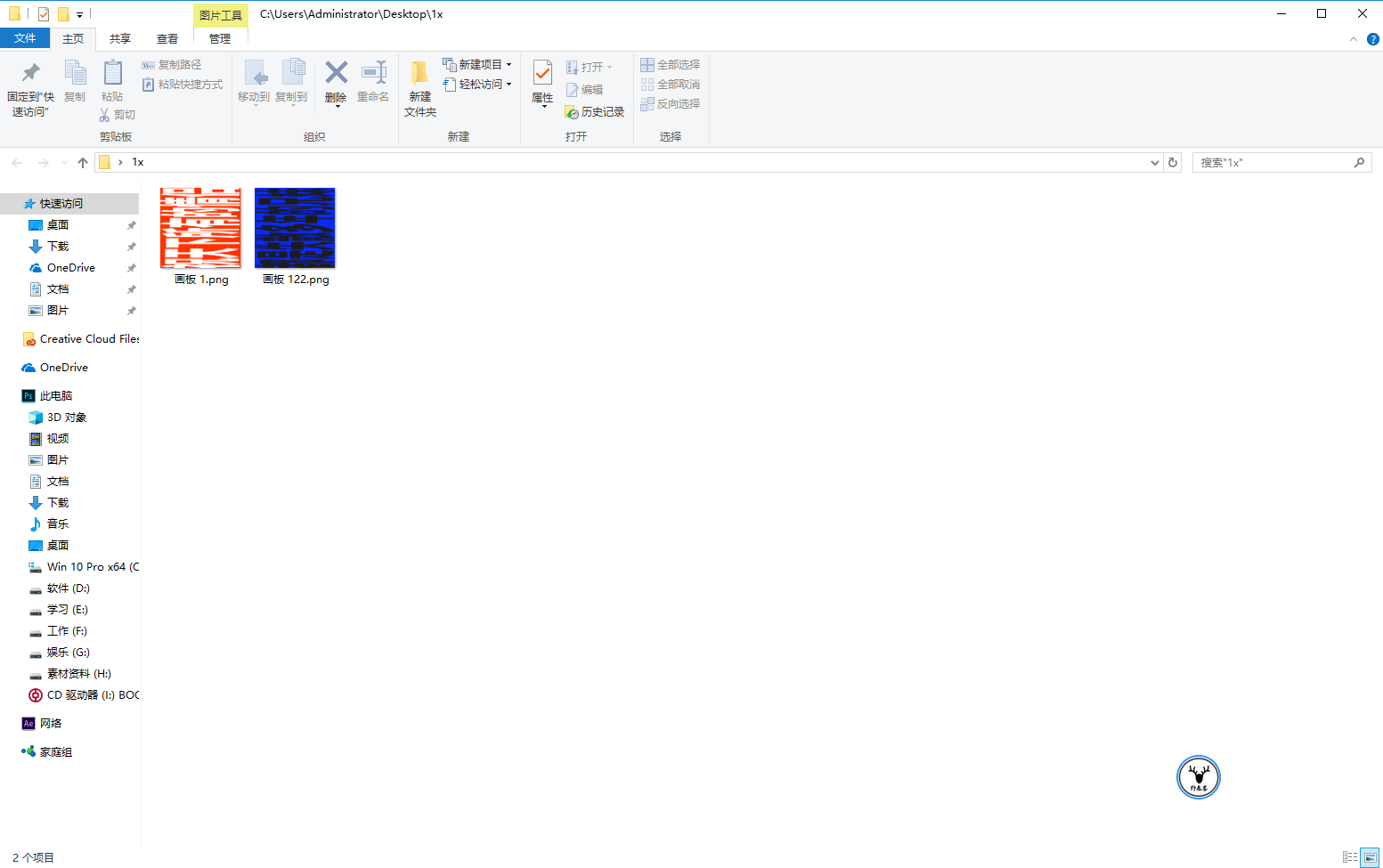1383x868 pixels.
Task: Select Quick access (快速访问) in sidebar
Action: [x=69, y=204]
